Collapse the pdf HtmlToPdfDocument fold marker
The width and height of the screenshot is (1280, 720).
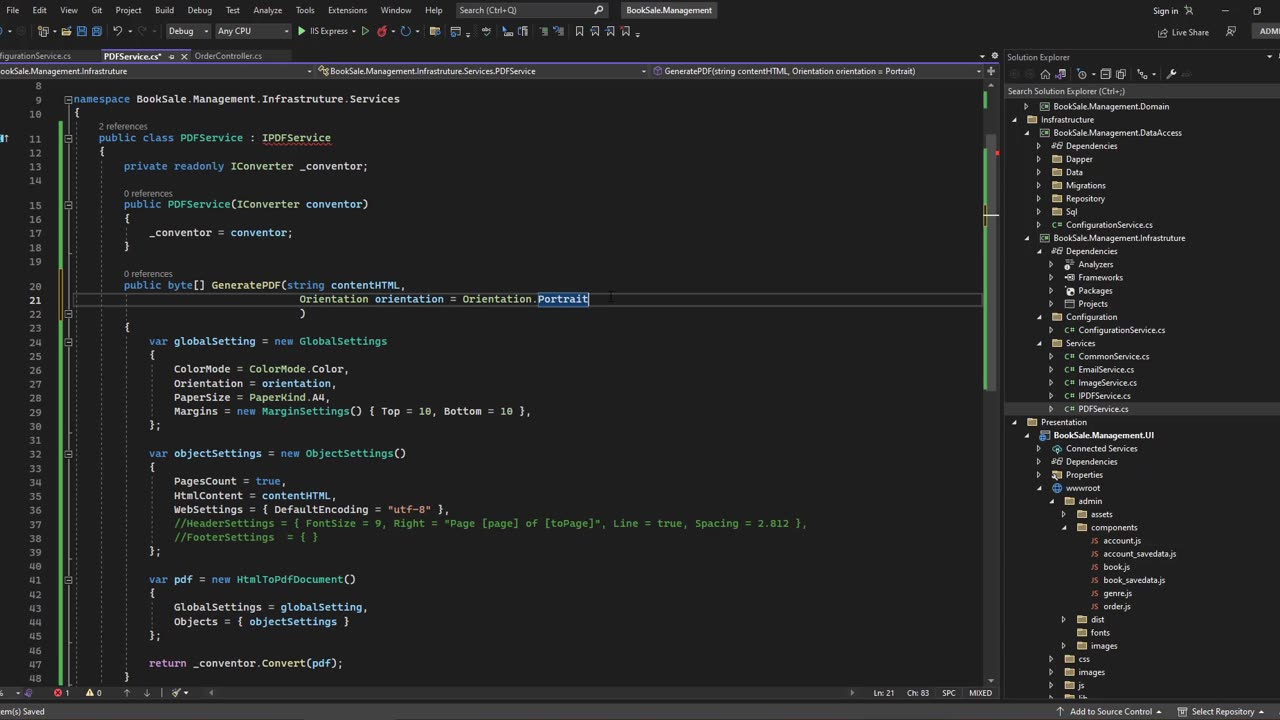(x=68, y=579)
